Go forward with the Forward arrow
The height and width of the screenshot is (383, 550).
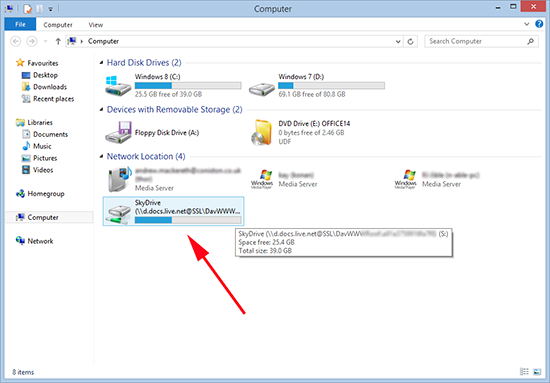[32, 41]
